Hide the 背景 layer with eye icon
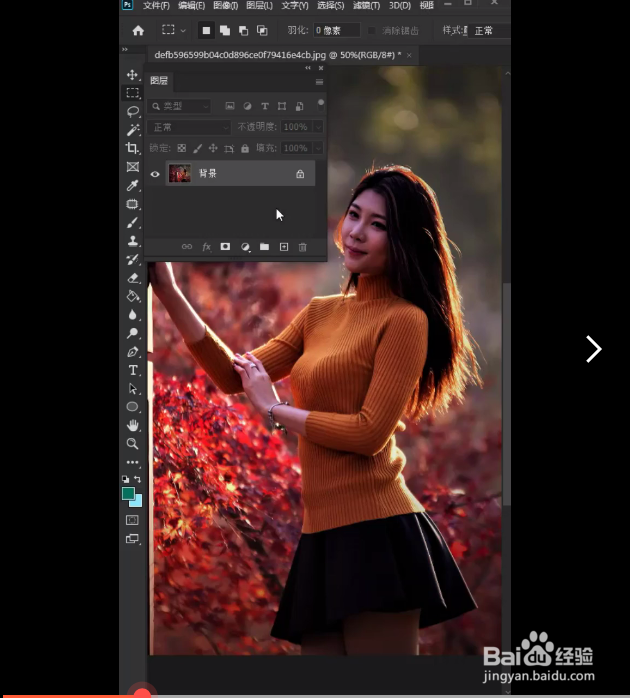 pyautogui.click(x=154, y=174)
